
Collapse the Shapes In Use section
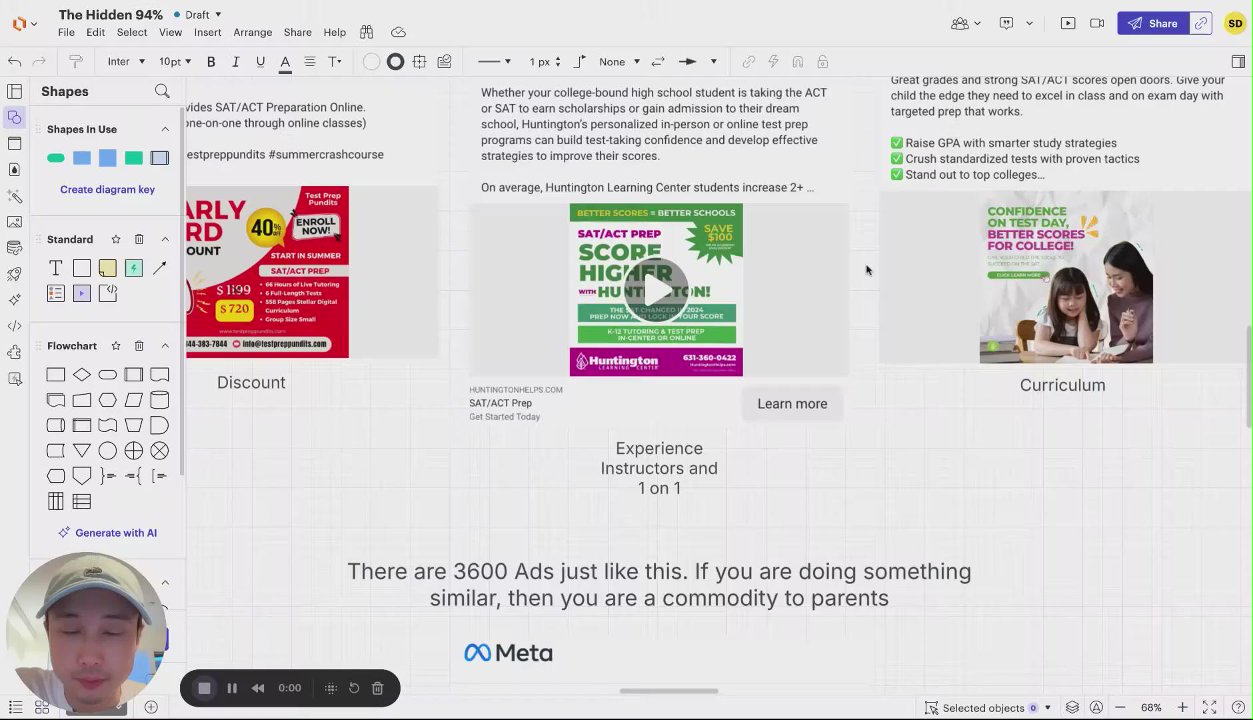tap(165, 129)
